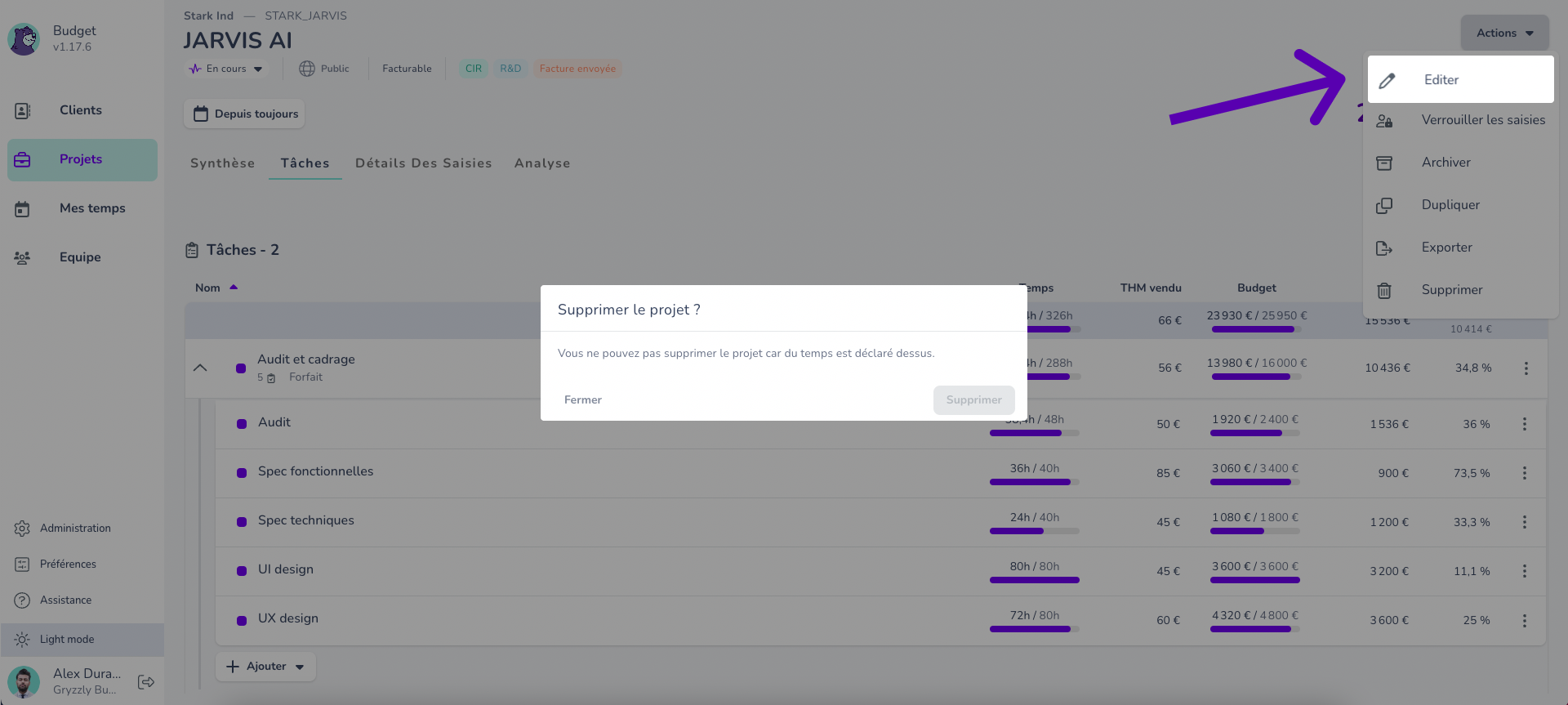Click the Facturable label
1568x705 pixels.
(407, 69)
